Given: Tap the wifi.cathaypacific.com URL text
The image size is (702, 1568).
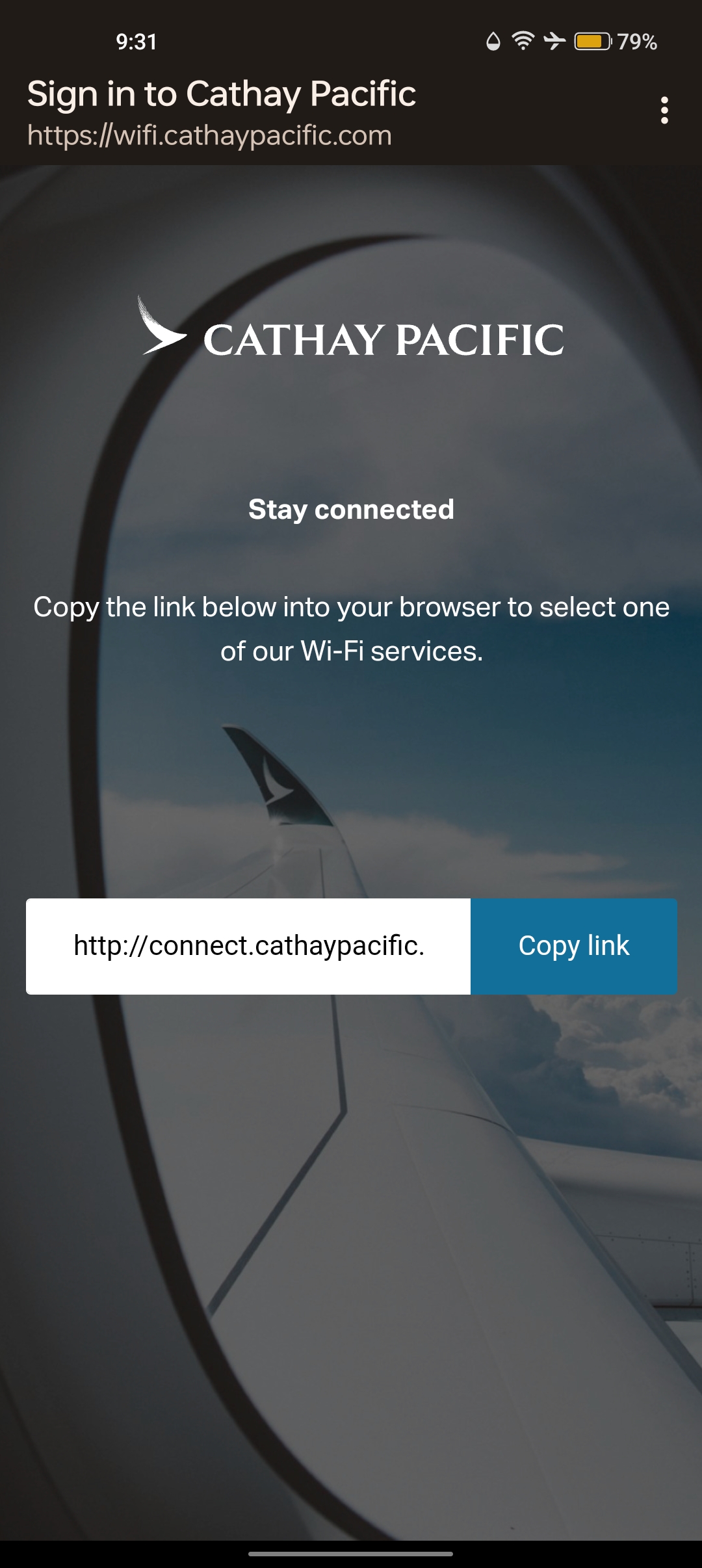Looking at the screenshot, I should (x=209, y=135).
